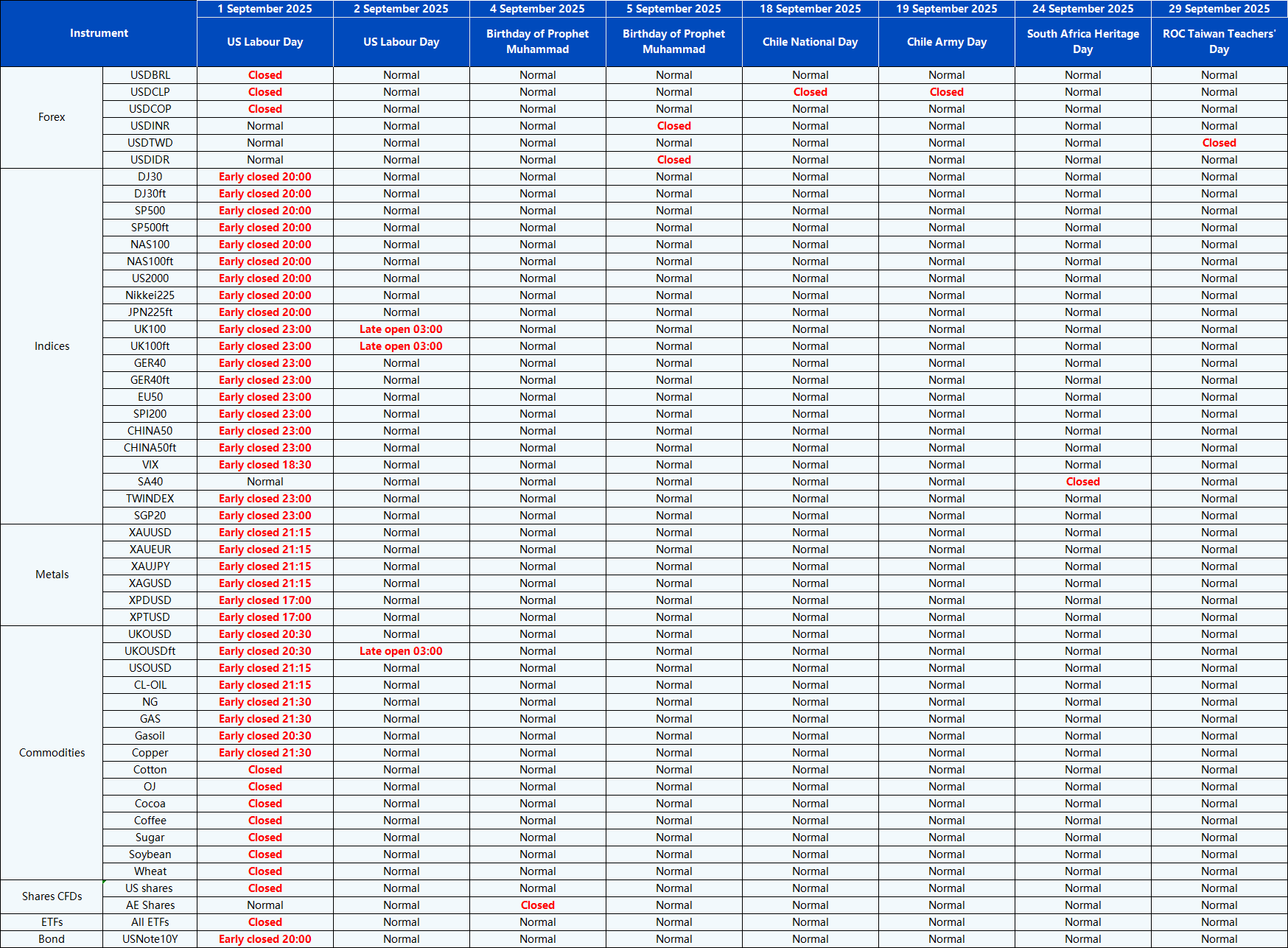Click the Closed cell in USDTWD row
This screenshot has width=1288, height=948.
tap(1219, 143)
